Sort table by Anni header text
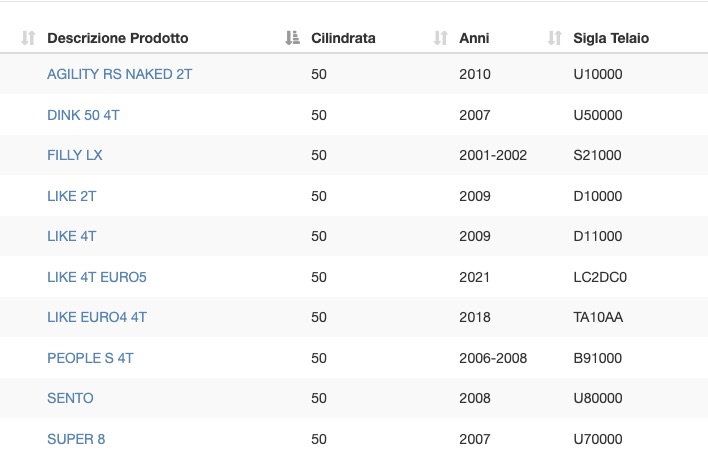708x465 pixels. [474, 38]
